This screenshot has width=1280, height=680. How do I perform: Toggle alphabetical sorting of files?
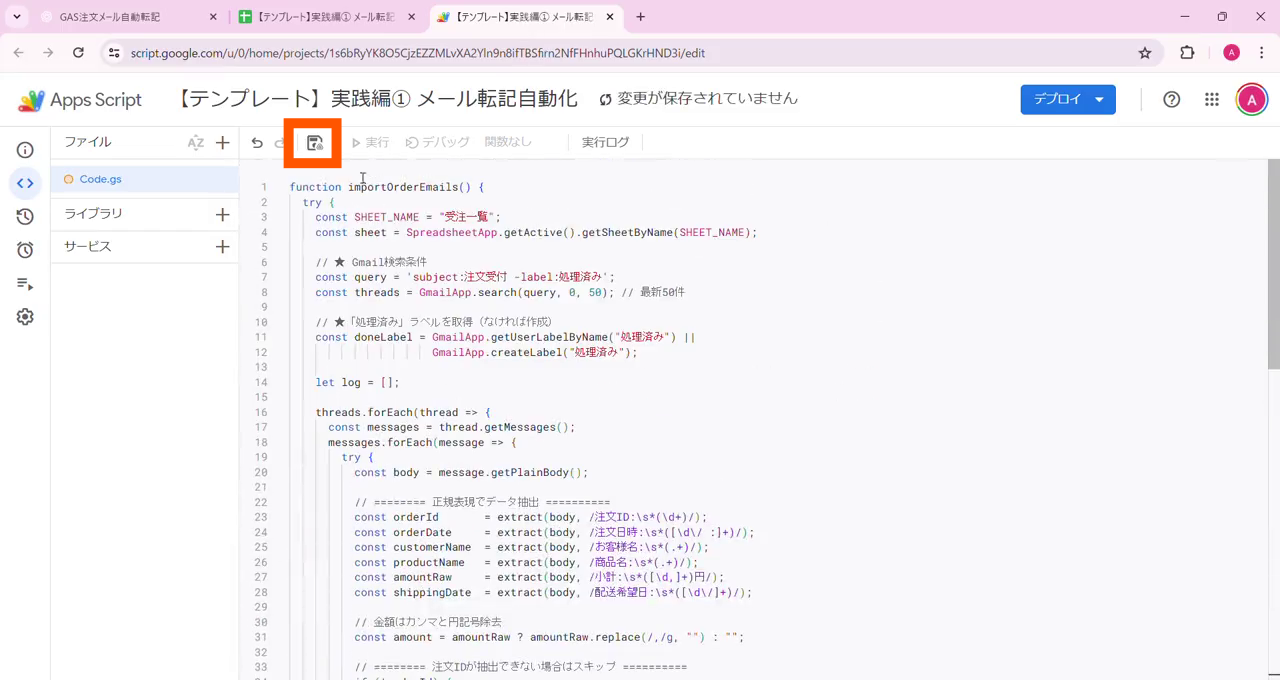(x=196, y=142)
